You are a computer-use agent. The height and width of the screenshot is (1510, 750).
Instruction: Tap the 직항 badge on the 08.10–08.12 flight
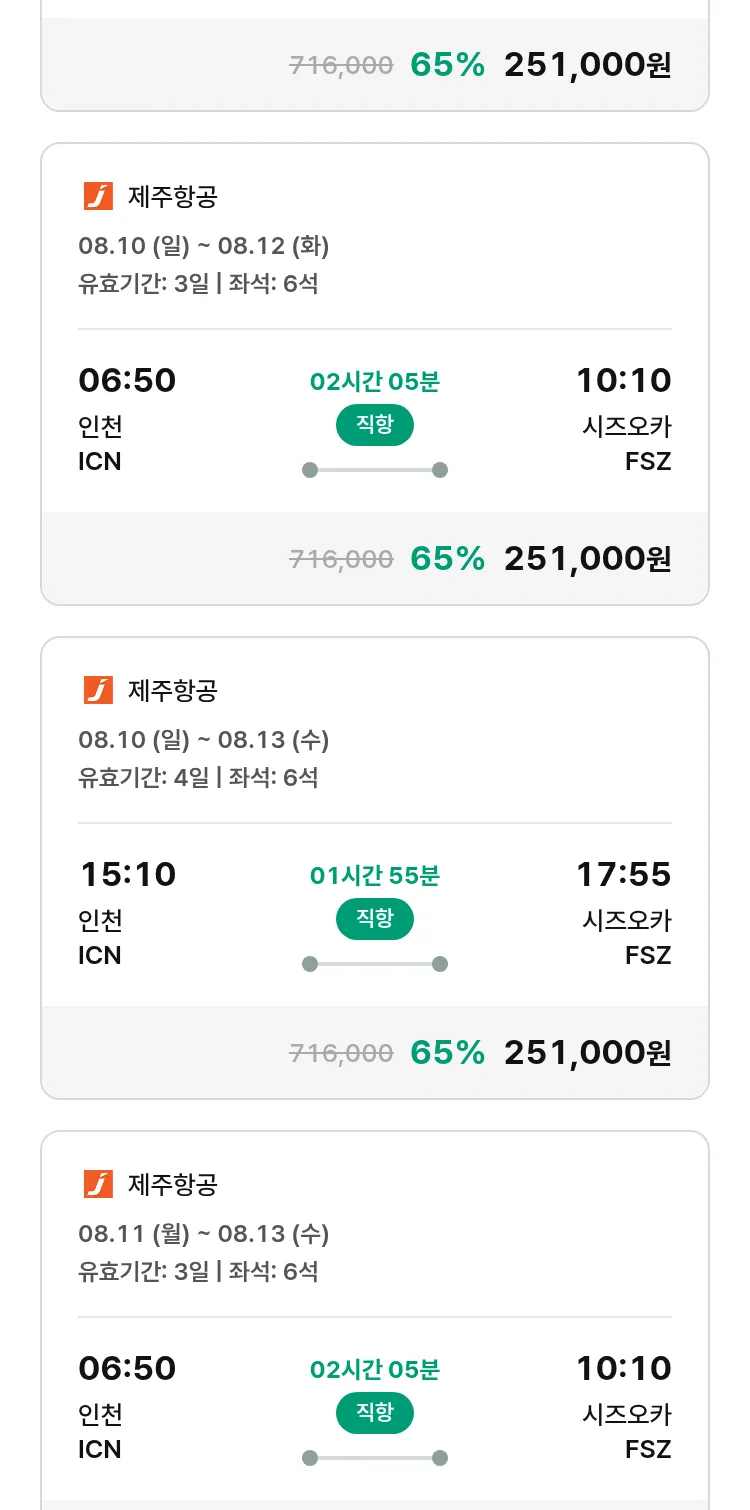click(374, 425)
